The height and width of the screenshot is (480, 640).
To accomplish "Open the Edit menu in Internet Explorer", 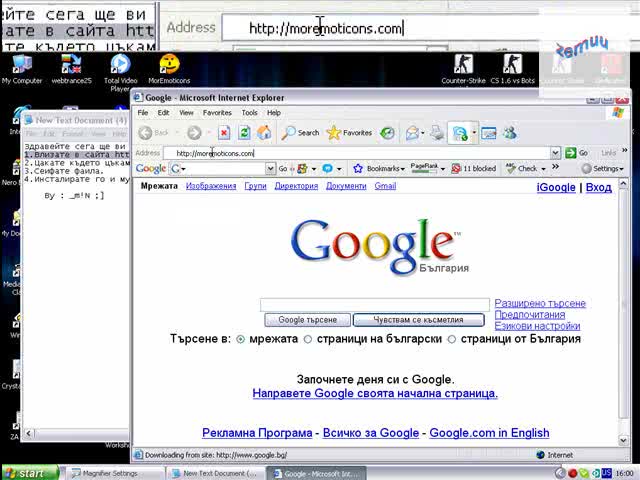I will click(163, 113).
